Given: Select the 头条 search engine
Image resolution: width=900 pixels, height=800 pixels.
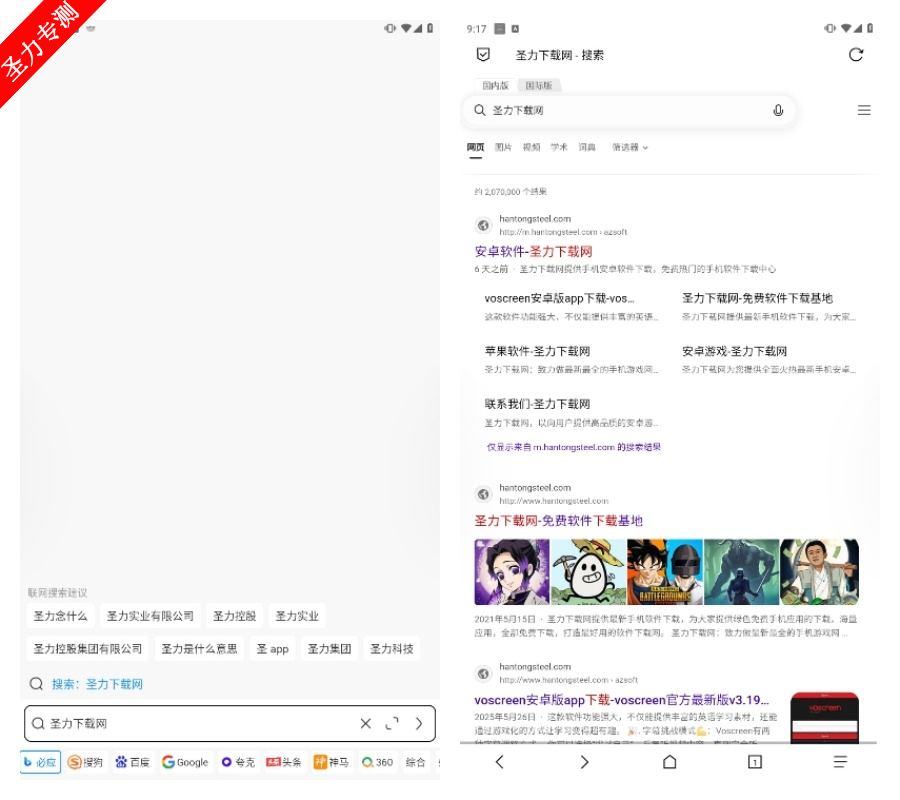Looking at the screenshot, I should [284, 762].
